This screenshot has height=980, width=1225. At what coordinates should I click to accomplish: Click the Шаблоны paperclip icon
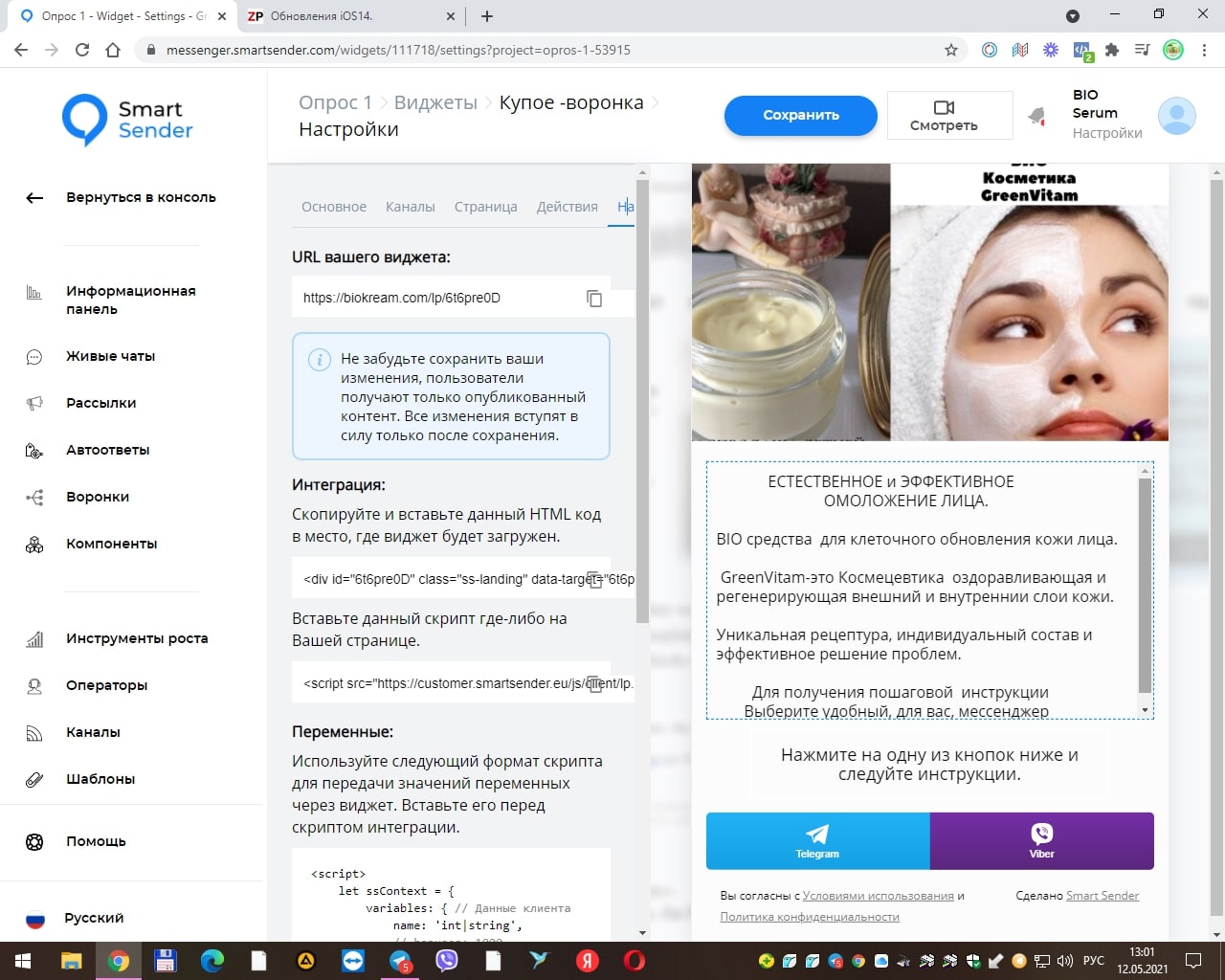tap(34, 780)
